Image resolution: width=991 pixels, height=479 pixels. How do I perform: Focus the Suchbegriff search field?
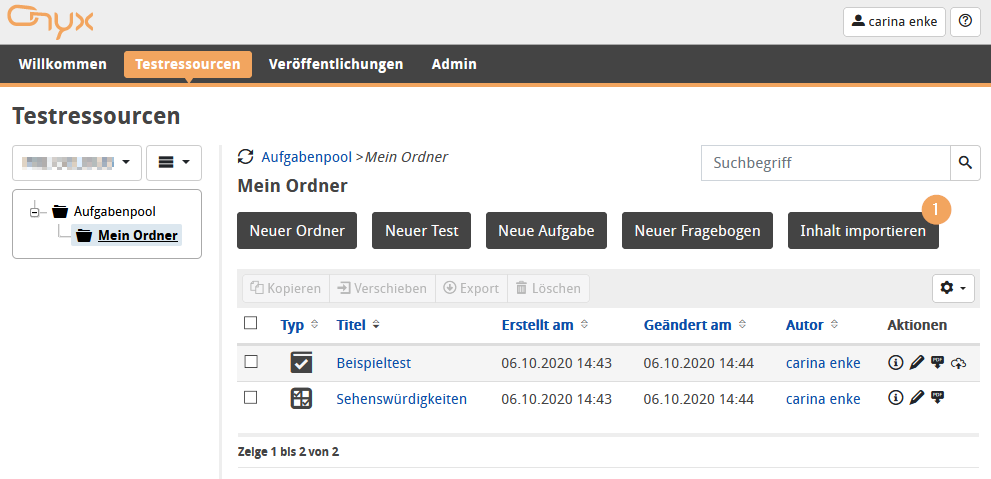pos(826,162)
